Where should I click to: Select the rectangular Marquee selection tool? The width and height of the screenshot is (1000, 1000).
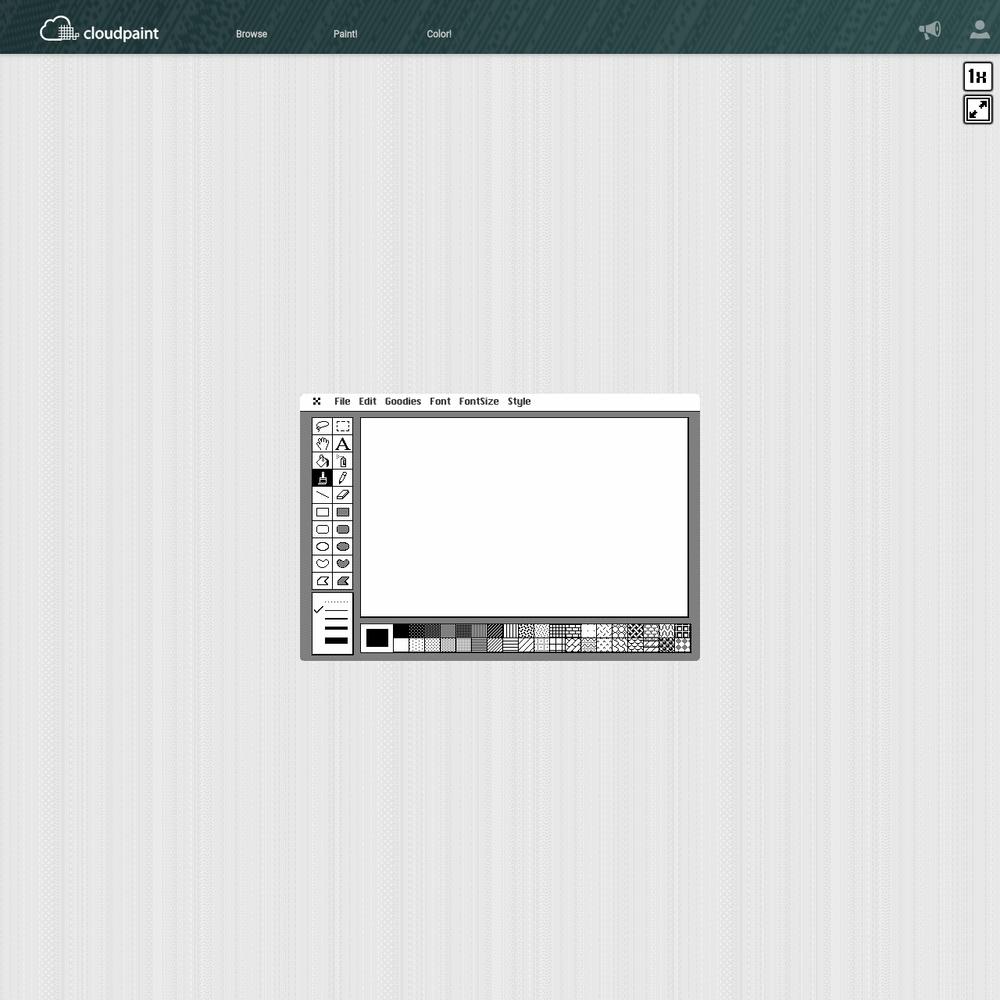click(342, 426)
